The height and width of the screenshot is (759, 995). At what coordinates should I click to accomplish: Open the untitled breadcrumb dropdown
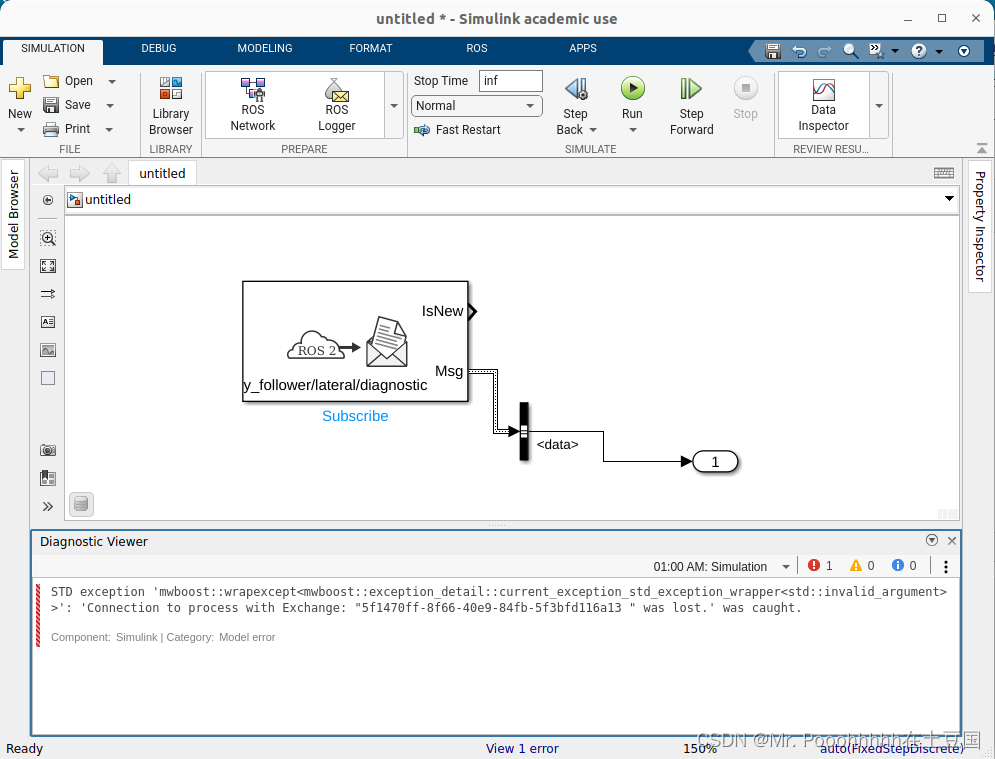tap(948, 199)
